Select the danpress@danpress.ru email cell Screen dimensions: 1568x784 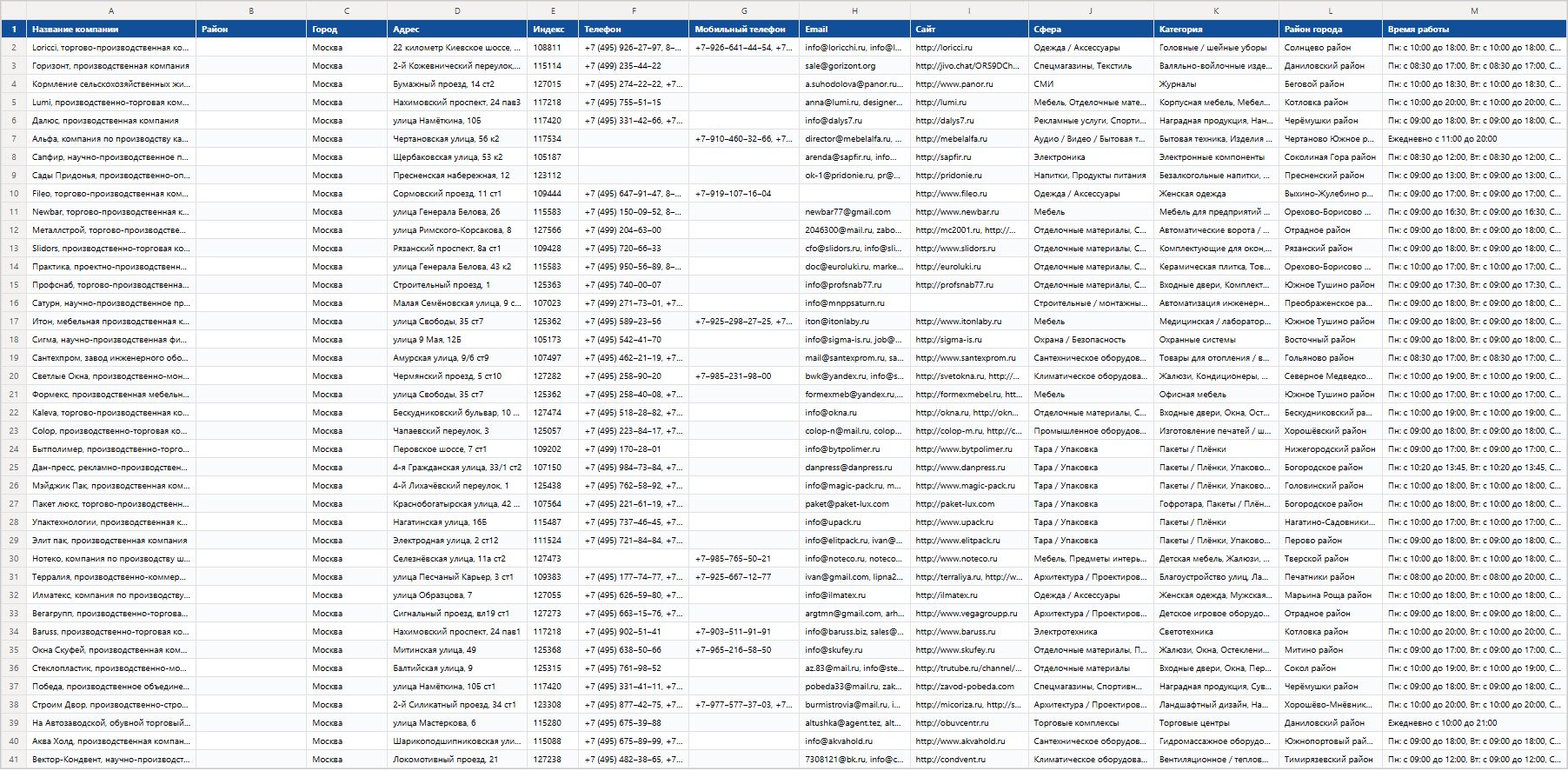[x=854, y=468]
